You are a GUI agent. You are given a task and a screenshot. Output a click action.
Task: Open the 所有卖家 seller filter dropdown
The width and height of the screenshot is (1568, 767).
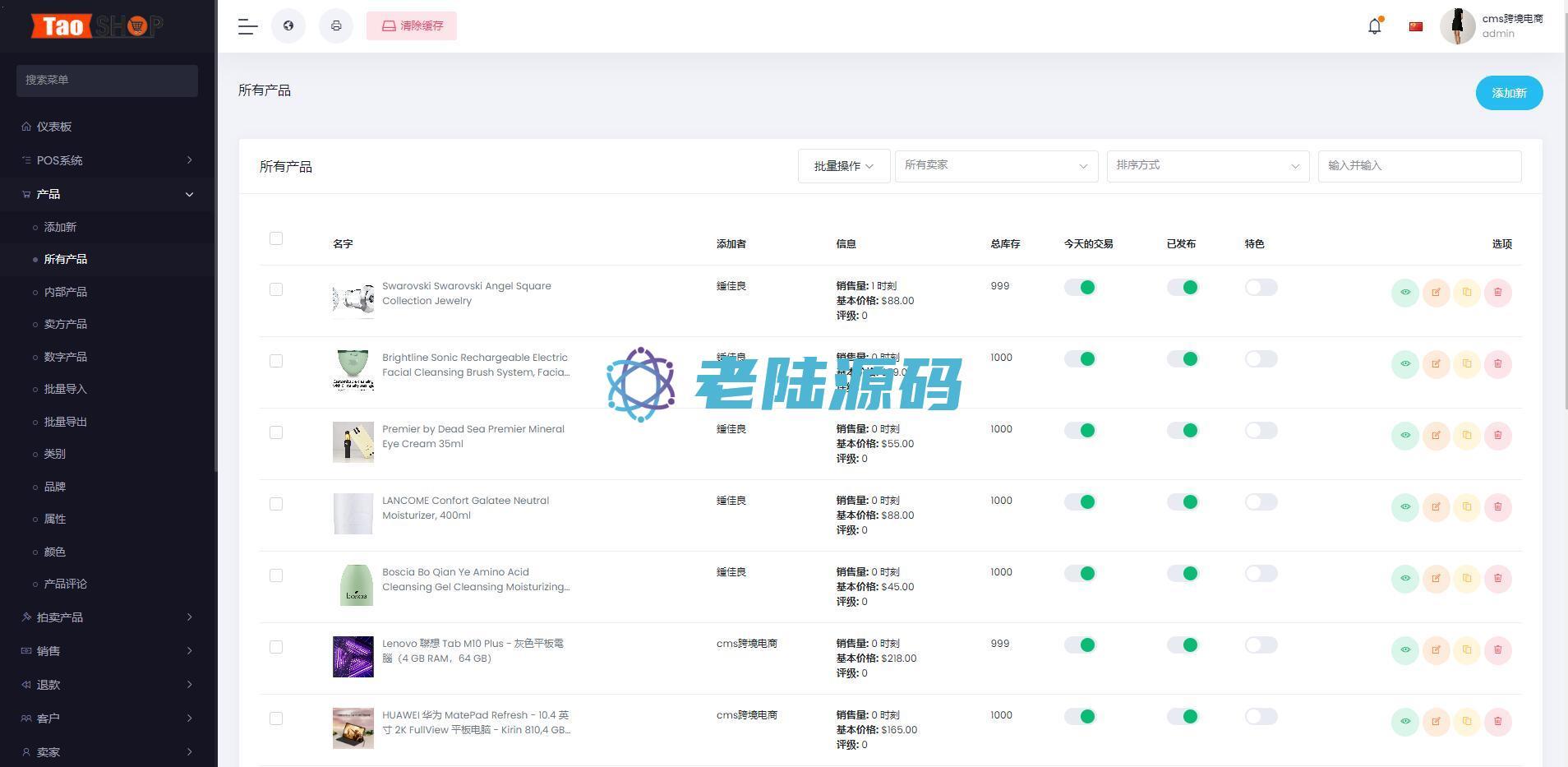point(996,166)
